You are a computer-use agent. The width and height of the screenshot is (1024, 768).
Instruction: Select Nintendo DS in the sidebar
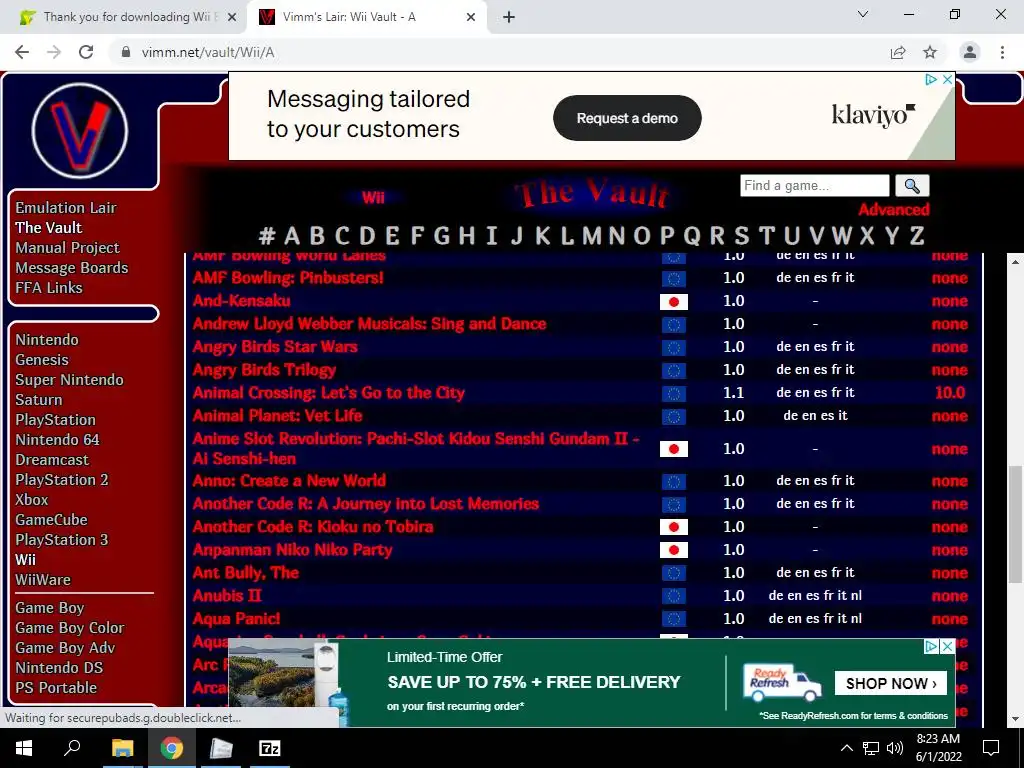59,667
